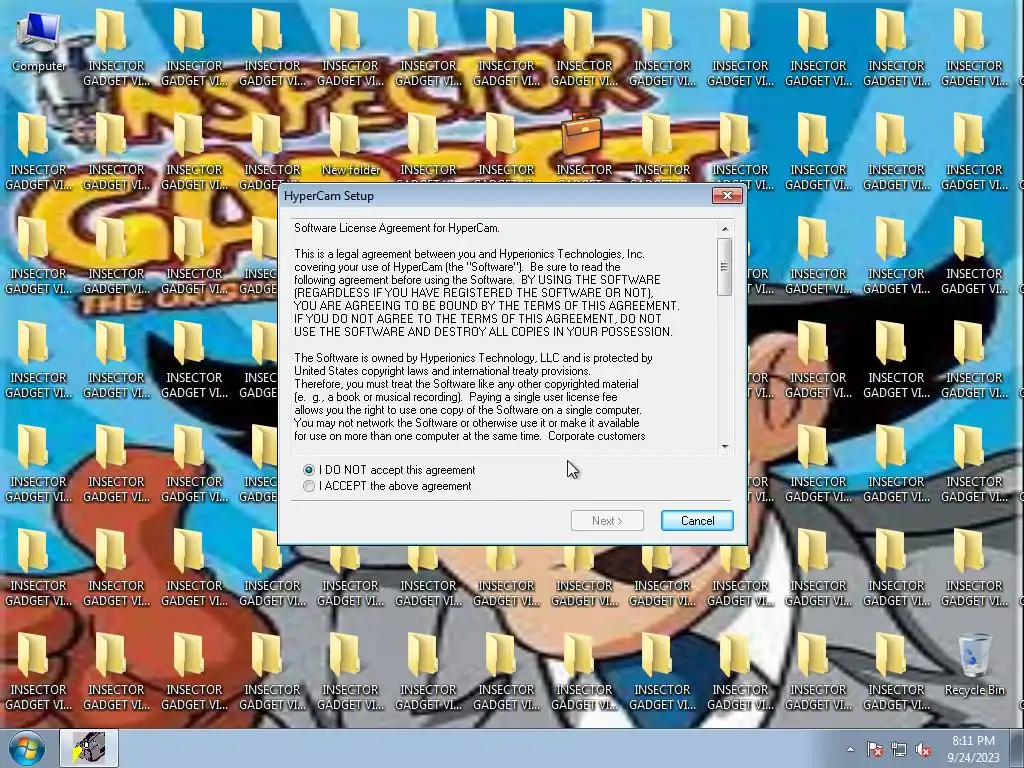Cancel the HyperCam setup
1024x768 pixels.
pyautogui.click(x=697, y=520)
